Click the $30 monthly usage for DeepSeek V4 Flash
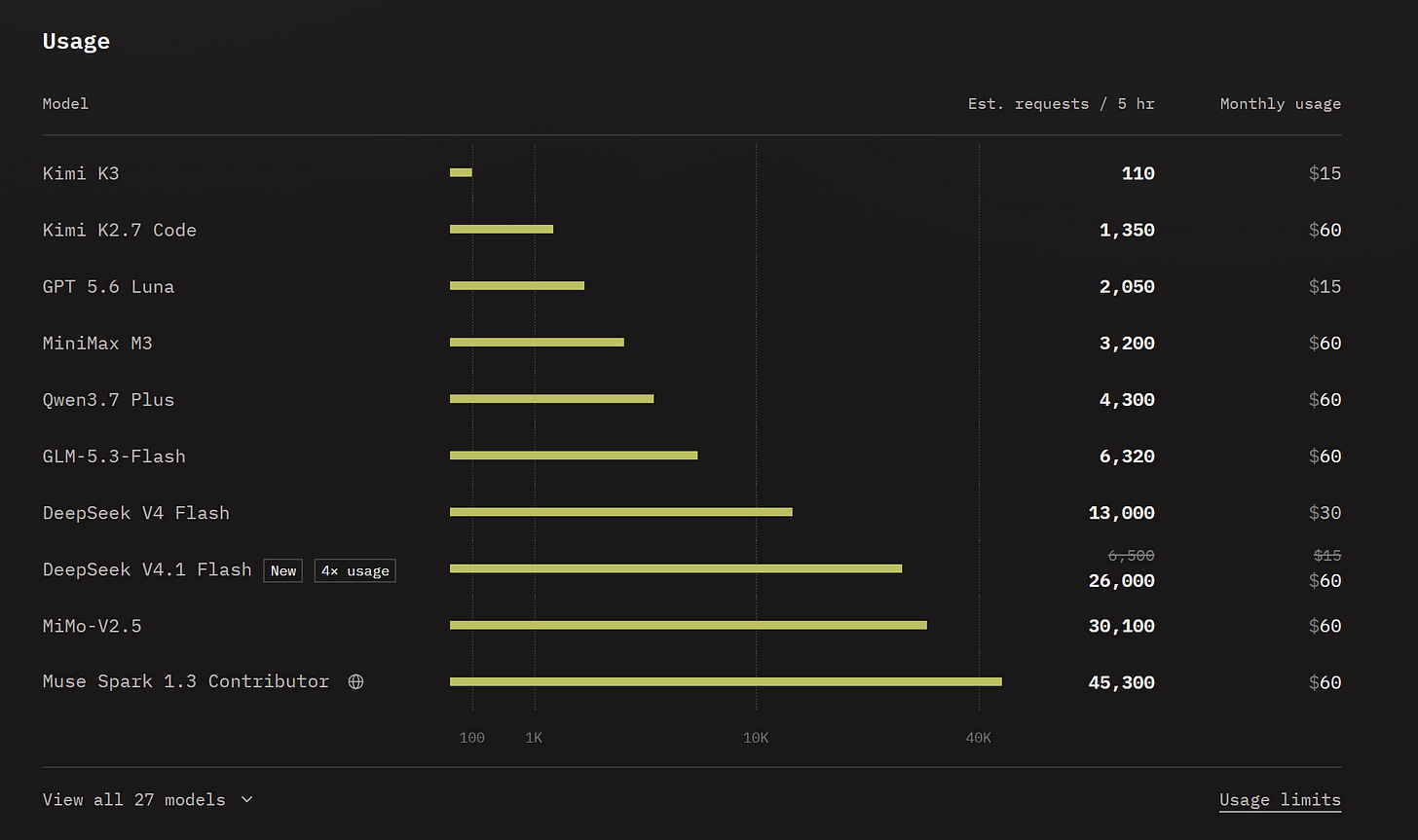 tap(1325, 513)
